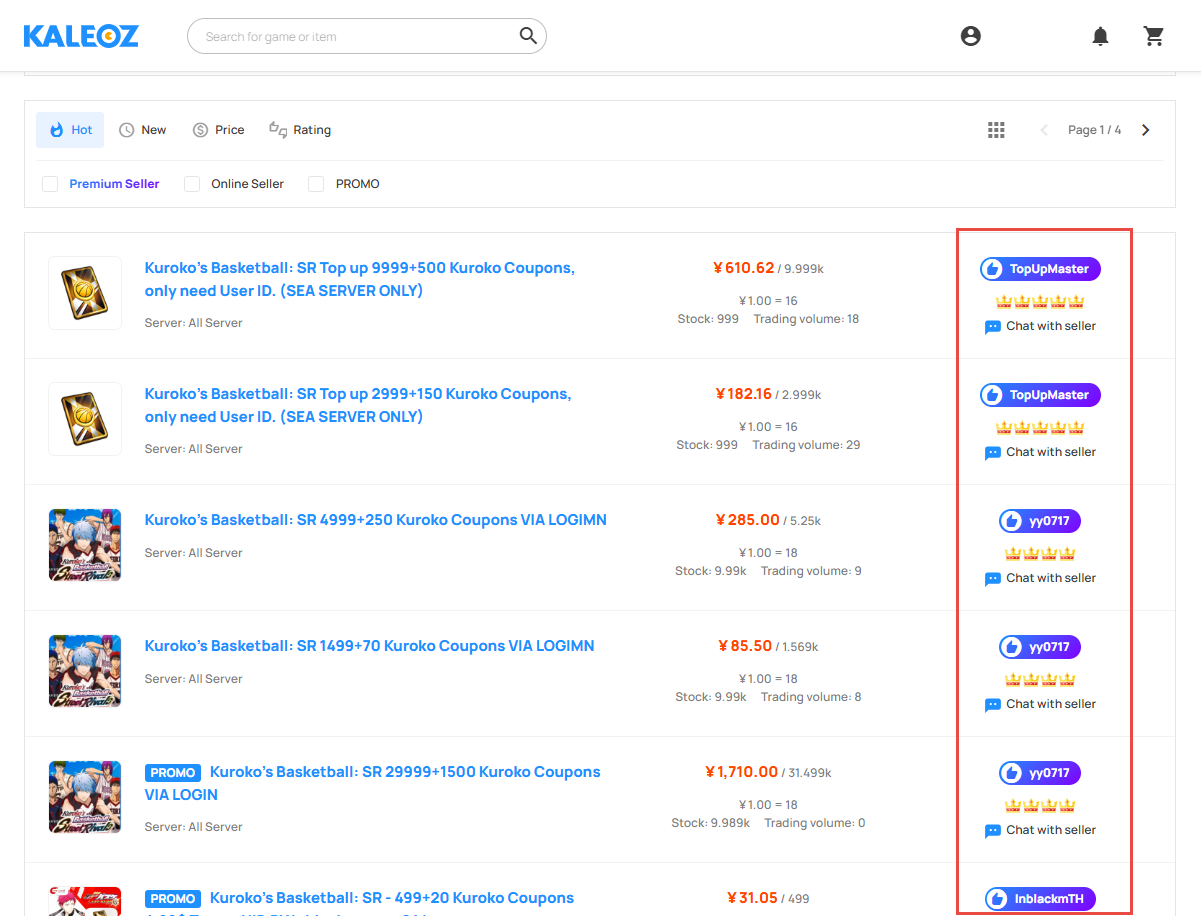The width and height of the screenshot is (1201, 916).
Task: Click chat icon for 2999+150 listing
Action: click(x=992, y=453)
